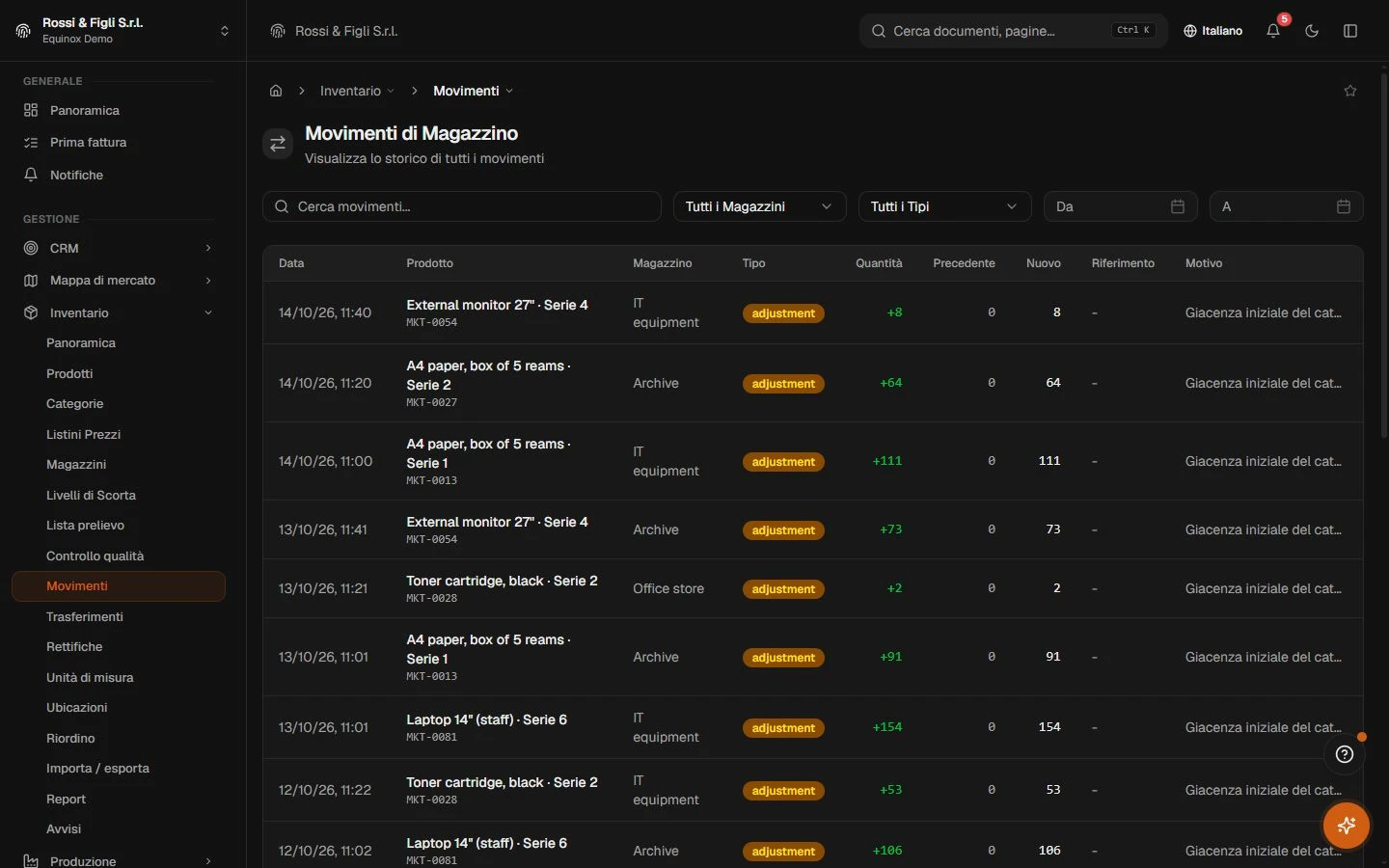Viewport: 1389px width, 868px height.
Task: Click the Data column header
Action: (291, 263)
